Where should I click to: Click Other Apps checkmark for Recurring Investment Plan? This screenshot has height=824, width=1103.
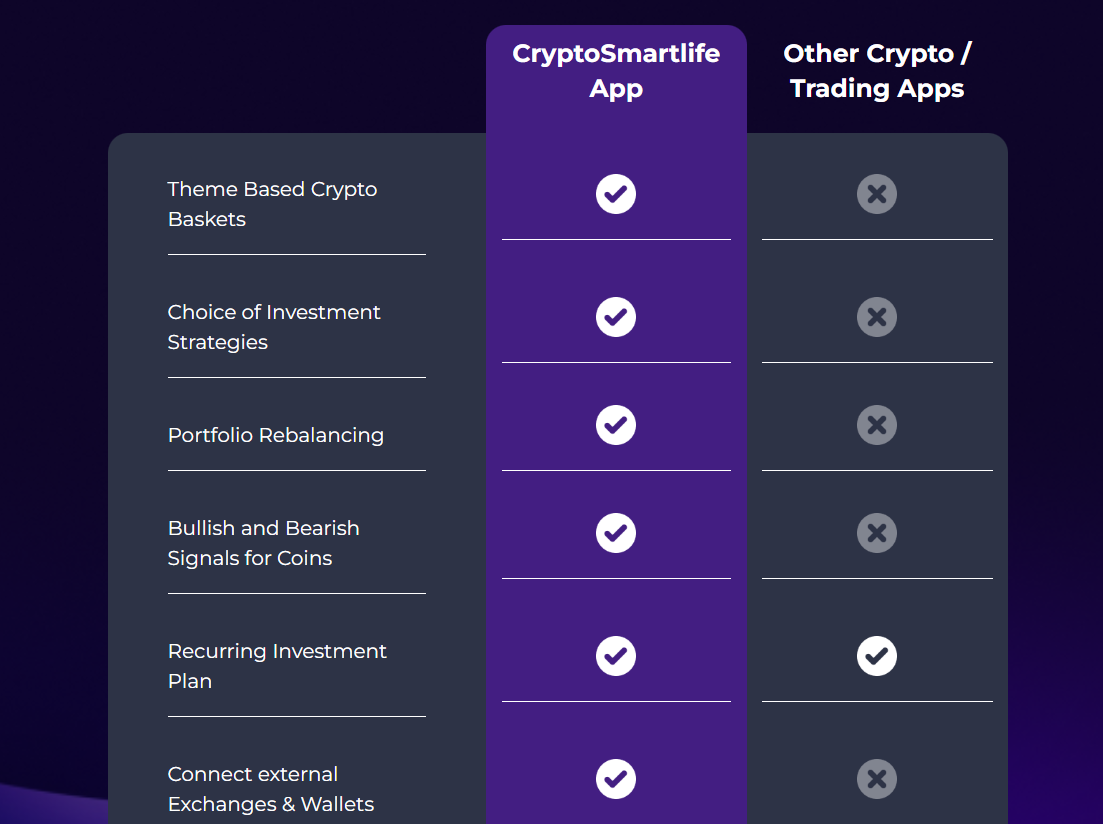point(877,656)
